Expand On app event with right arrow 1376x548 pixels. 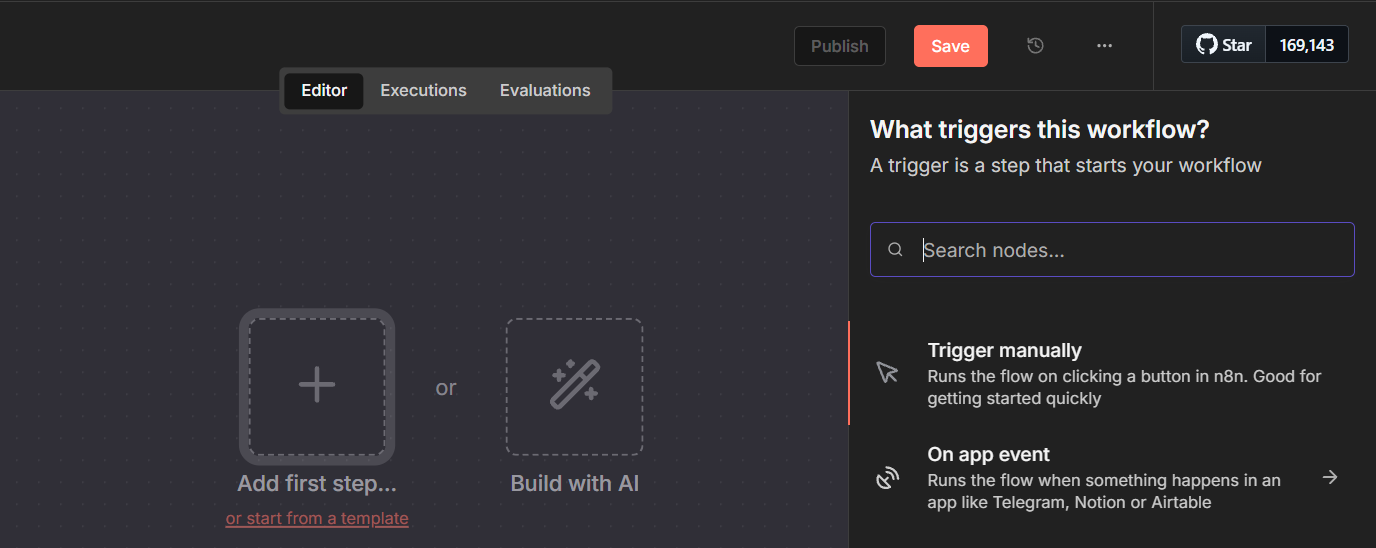1330,477
